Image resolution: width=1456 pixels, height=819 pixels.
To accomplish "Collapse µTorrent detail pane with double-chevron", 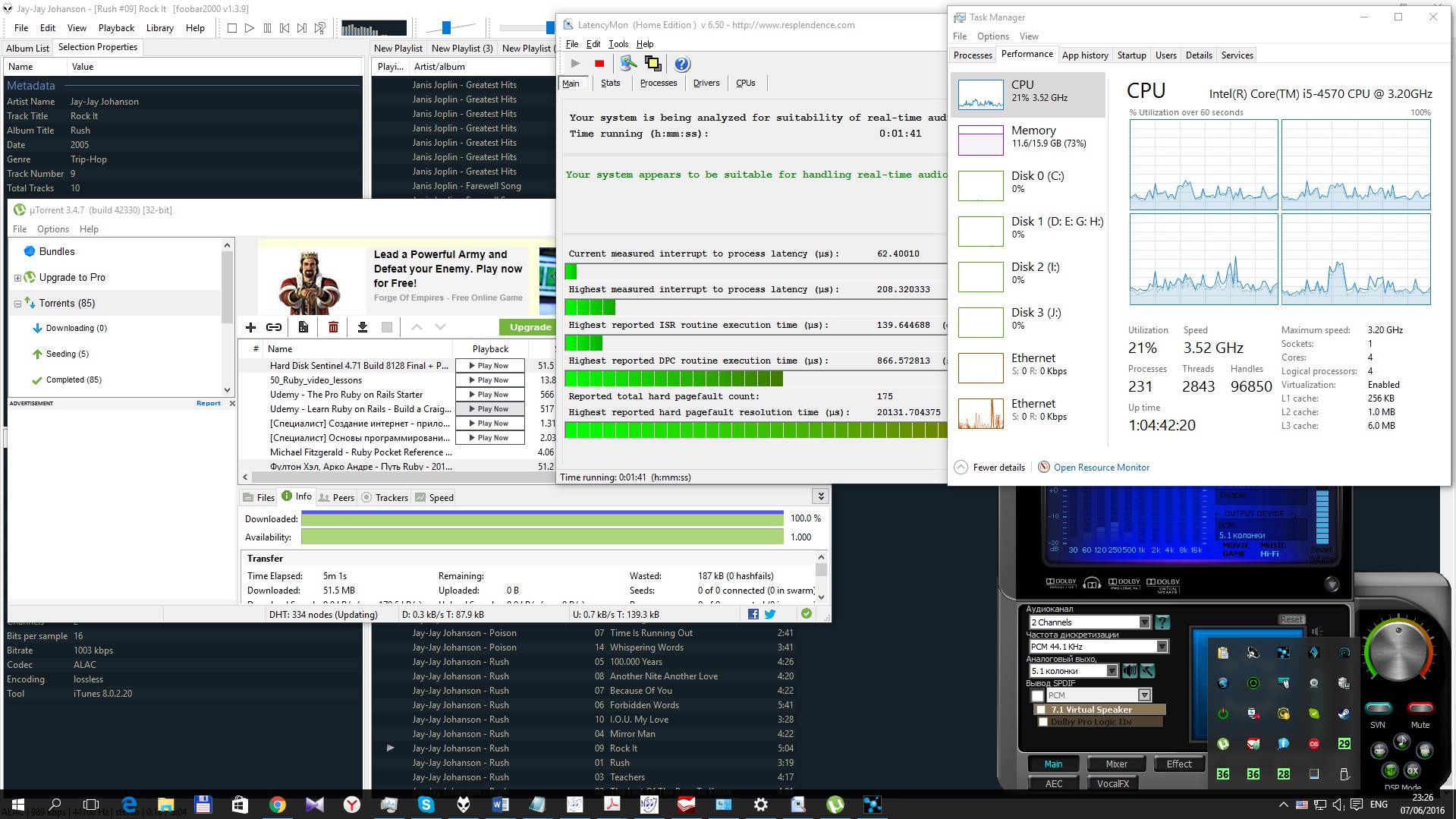I will point(820,496).
